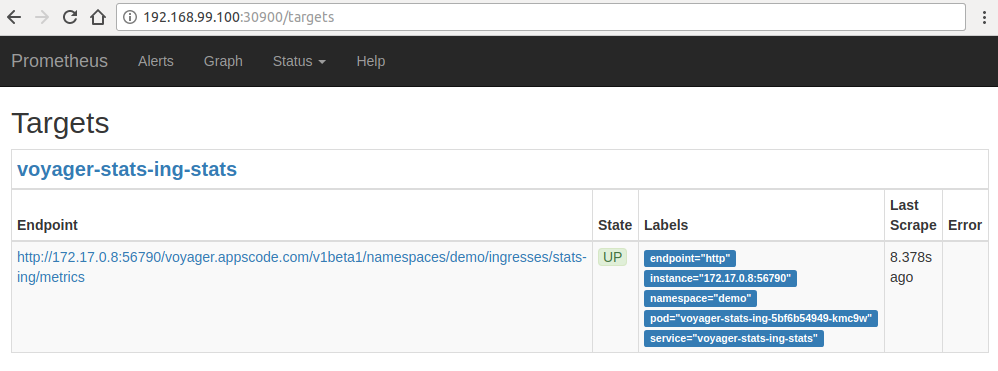The width and height of the screenshot is (998, 371).
Task: Open the Help link in navbar
Action: [370, 61]
